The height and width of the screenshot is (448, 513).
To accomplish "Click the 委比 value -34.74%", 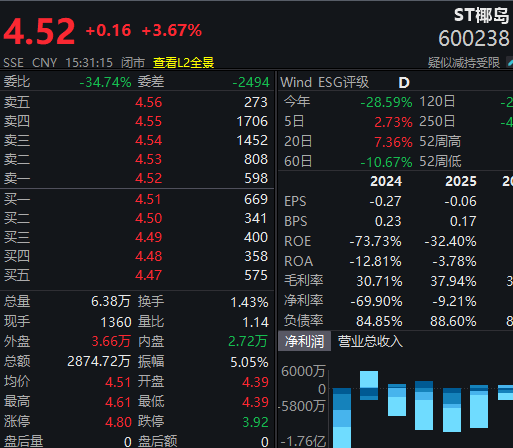I will coord(105,82).
